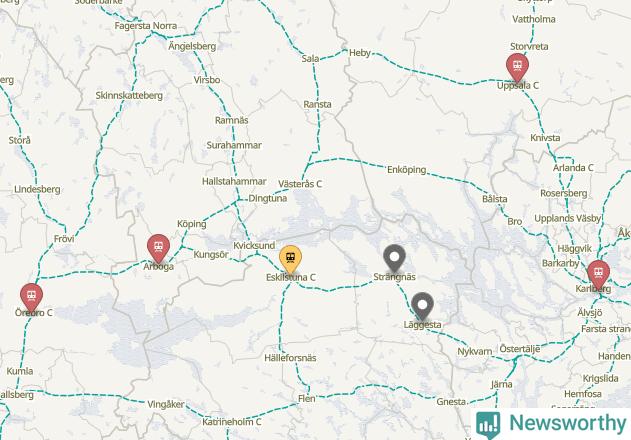Click the Fagersta Norra label
The height and width of the screenshot is (440, 631).
pyautogui.click(x=146, y=26)
